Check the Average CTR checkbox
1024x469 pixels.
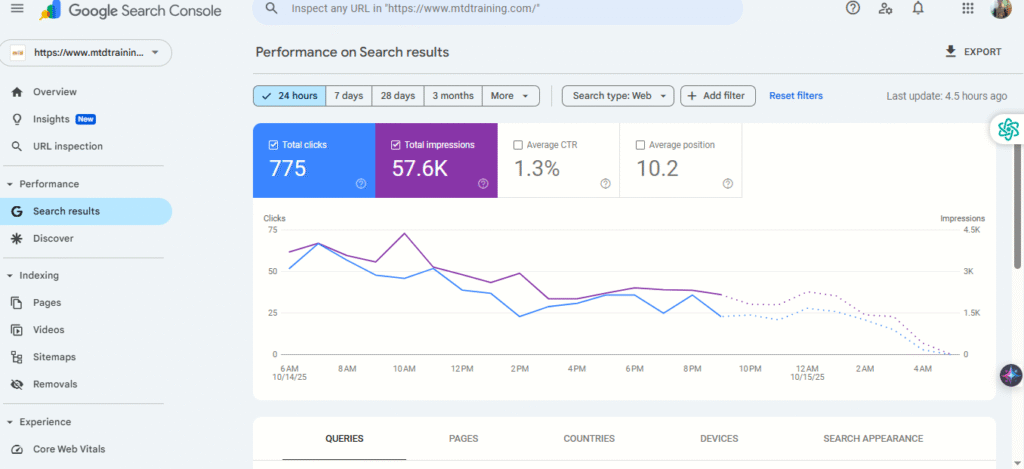518,145
